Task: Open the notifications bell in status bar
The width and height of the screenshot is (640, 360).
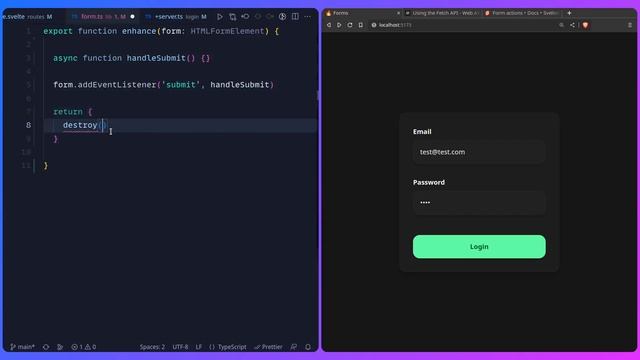Action: [308, 347]
